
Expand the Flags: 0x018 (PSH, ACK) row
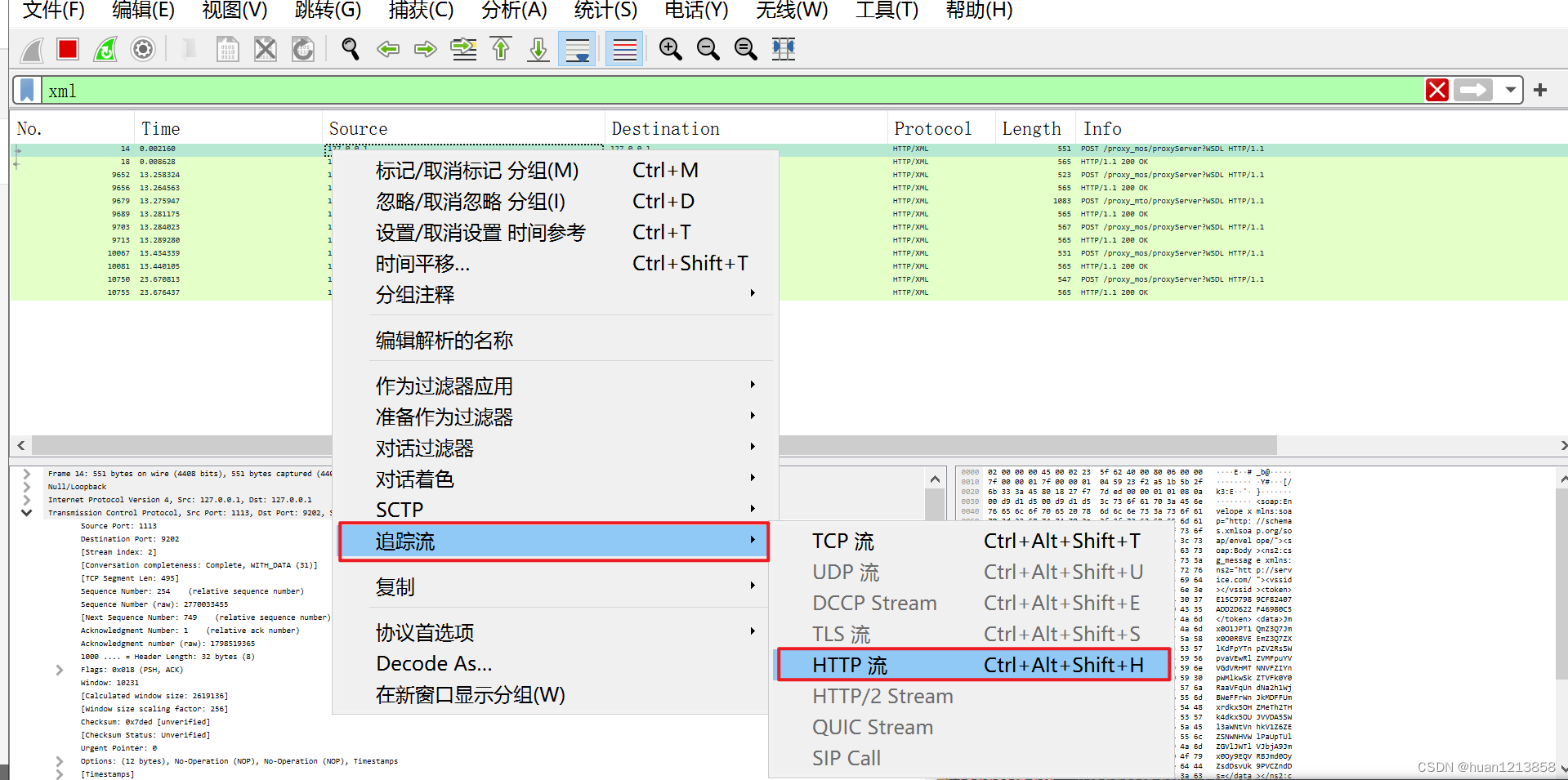coord(60,670)
